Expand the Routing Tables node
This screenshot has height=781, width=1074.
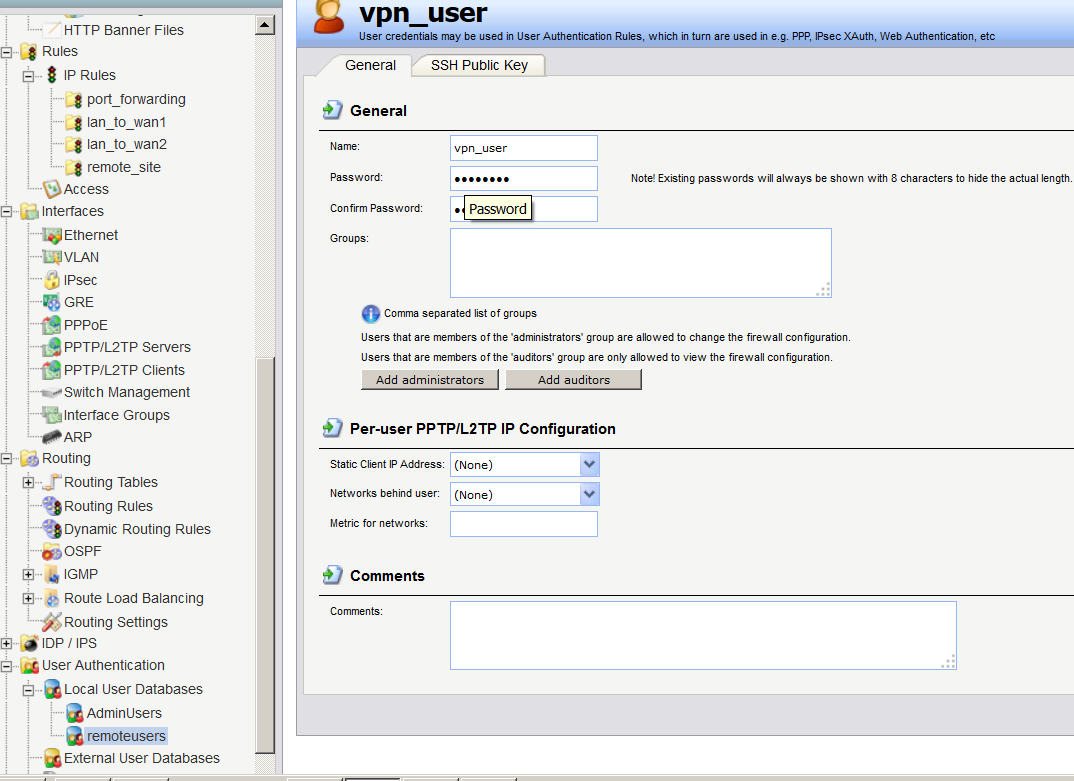[28, 483]
